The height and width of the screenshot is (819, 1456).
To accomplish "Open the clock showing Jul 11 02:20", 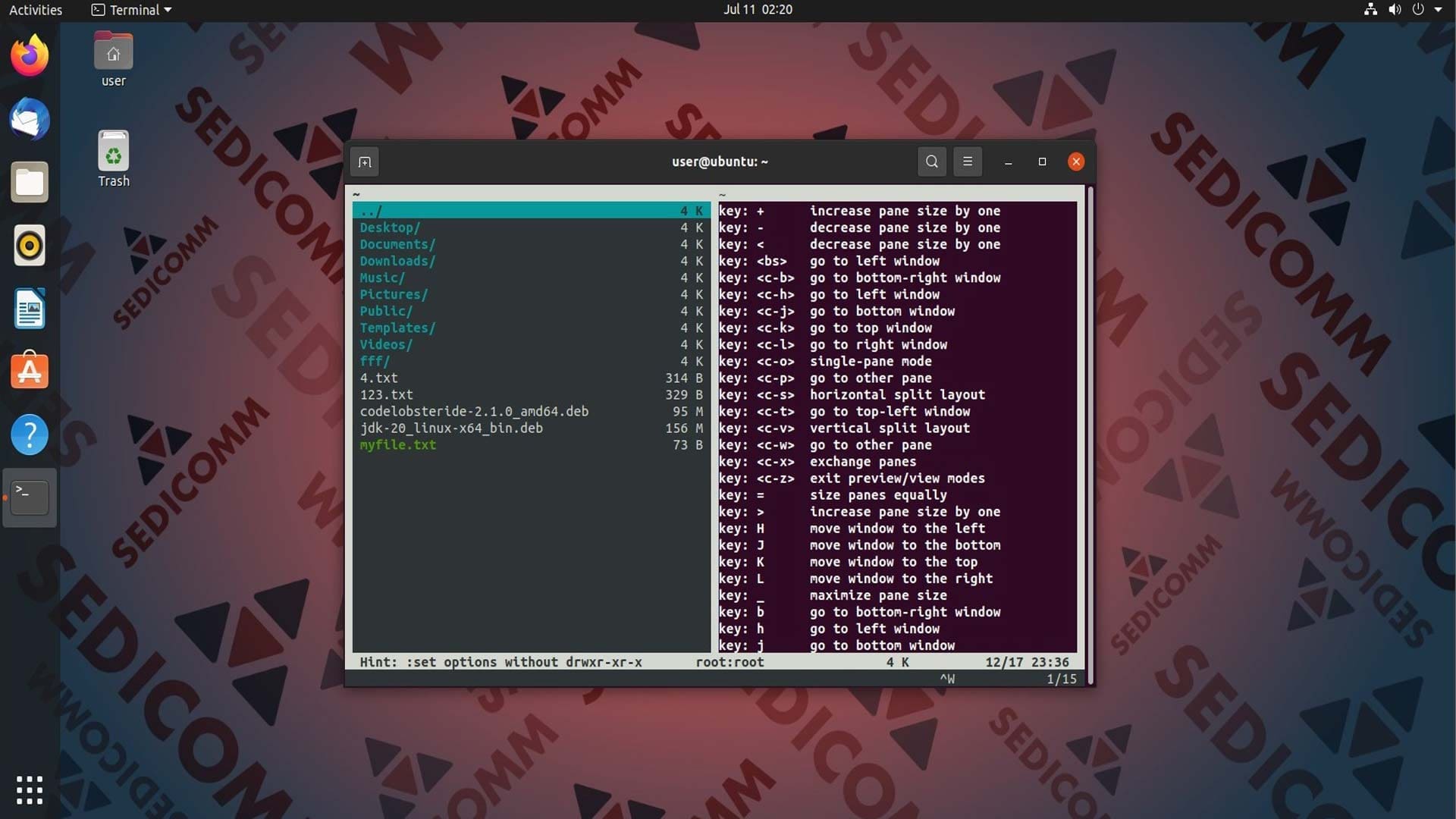I will (758, 10).
